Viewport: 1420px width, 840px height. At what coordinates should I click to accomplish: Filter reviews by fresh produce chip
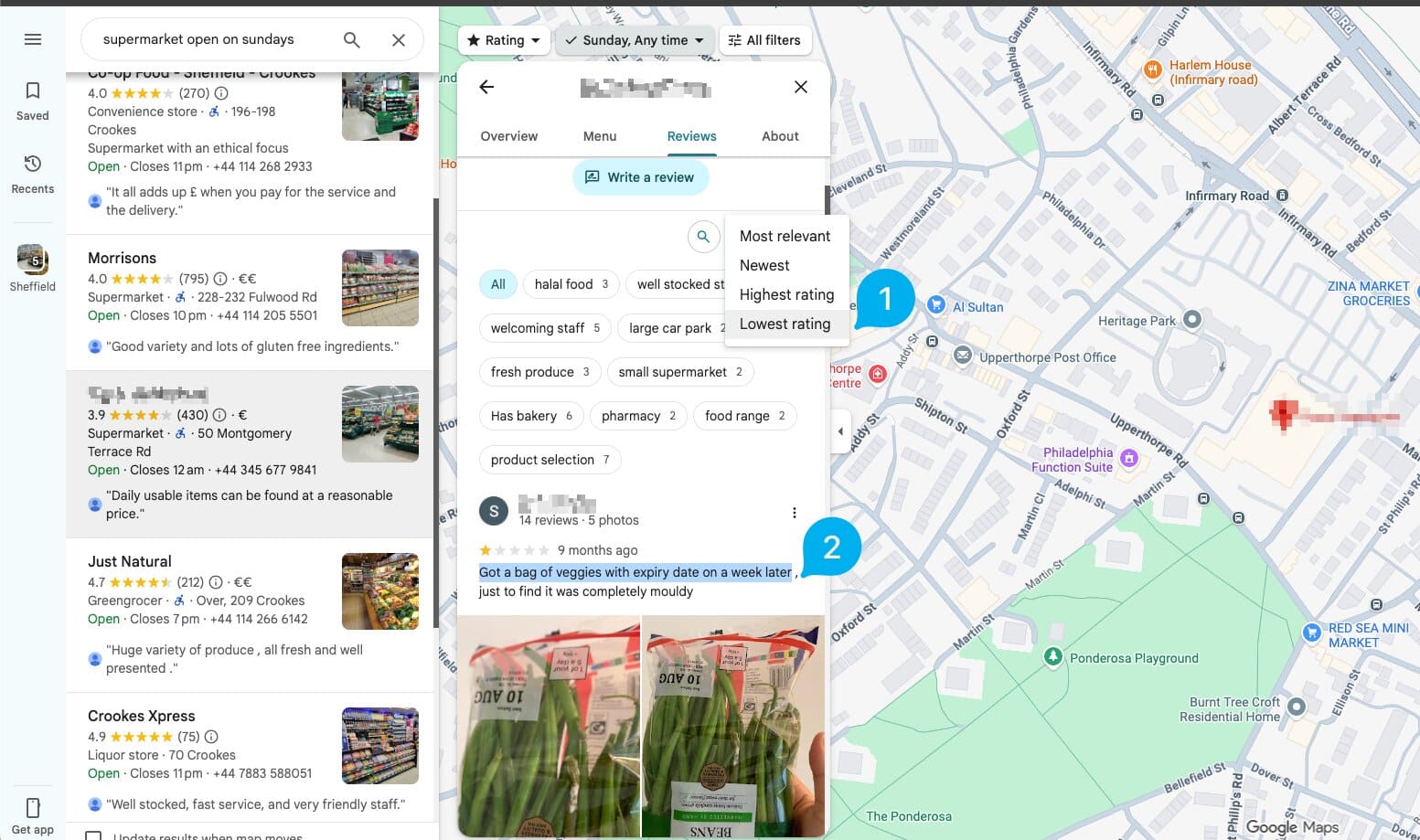[x=539, y=372]
